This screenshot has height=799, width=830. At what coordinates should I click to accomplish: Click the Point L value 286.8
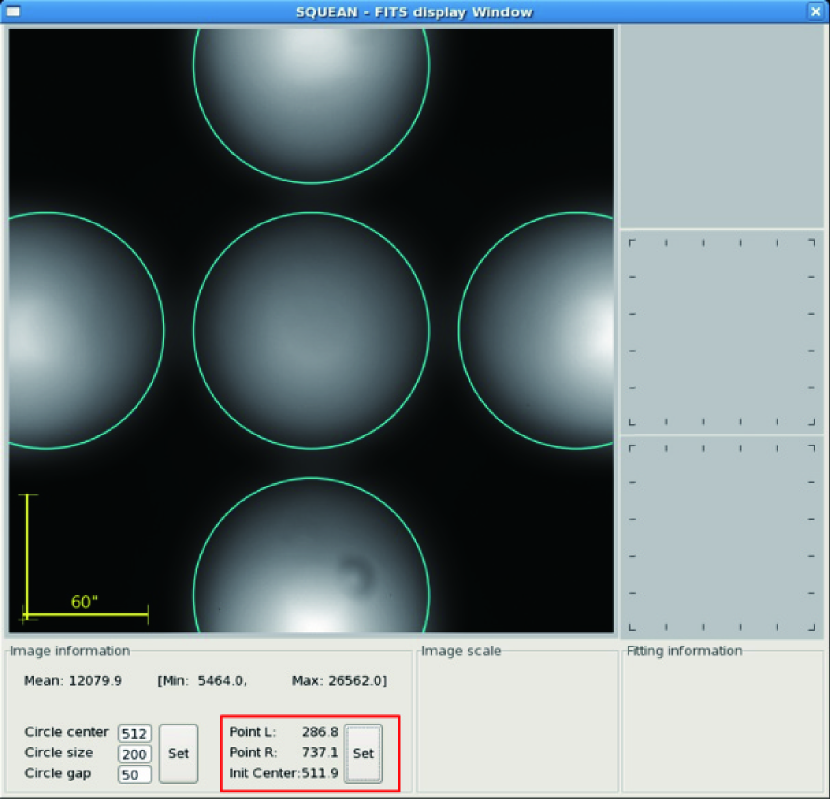coord(320,732)
